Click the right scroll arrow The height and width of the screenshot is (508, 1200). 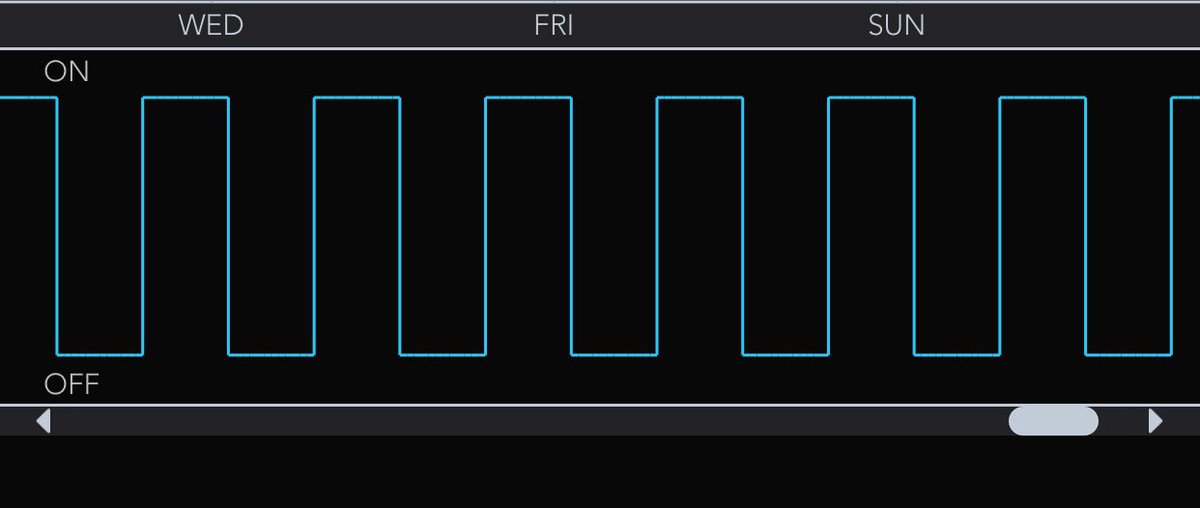click(x=1156, y=421)
